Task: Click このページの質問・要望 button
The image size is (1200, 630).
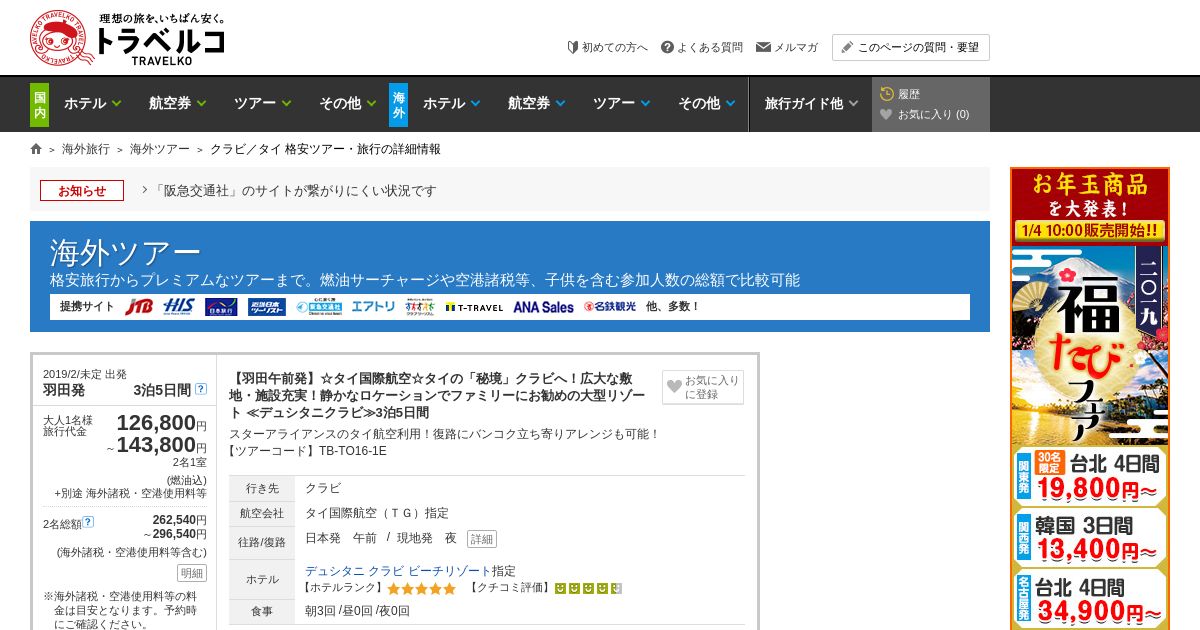Action: (x=910, y=47)
